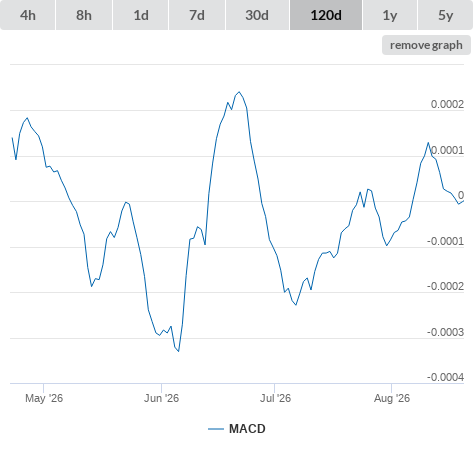Viewport: 474px width, 455px height.
Task: Click the Jul '26 axis label
Action: pyautogui.click(x=275, y=398)
